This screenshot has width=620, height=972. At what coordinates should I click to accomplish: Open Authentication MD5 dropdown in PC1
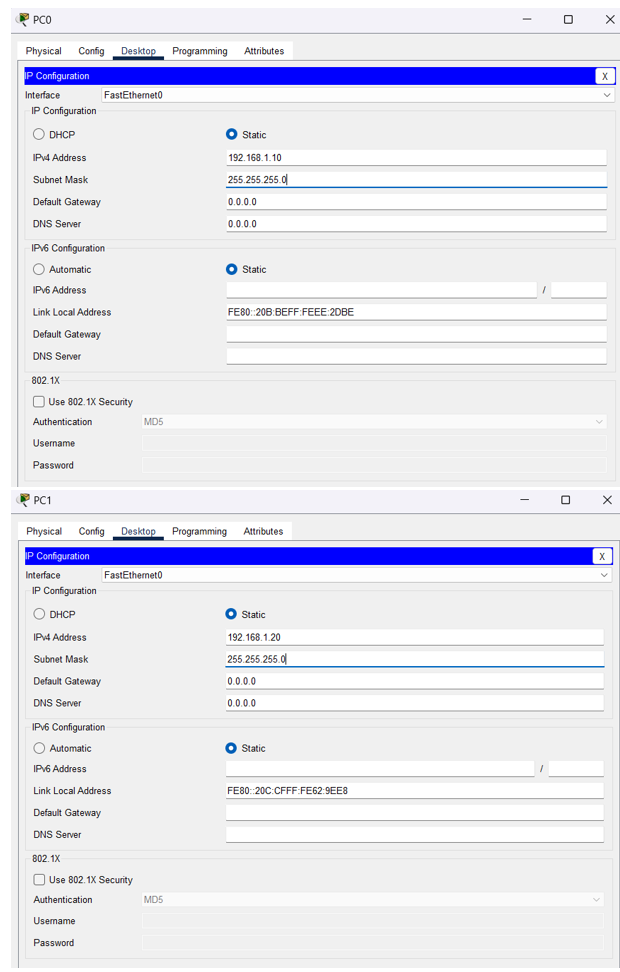pos(373,899)
